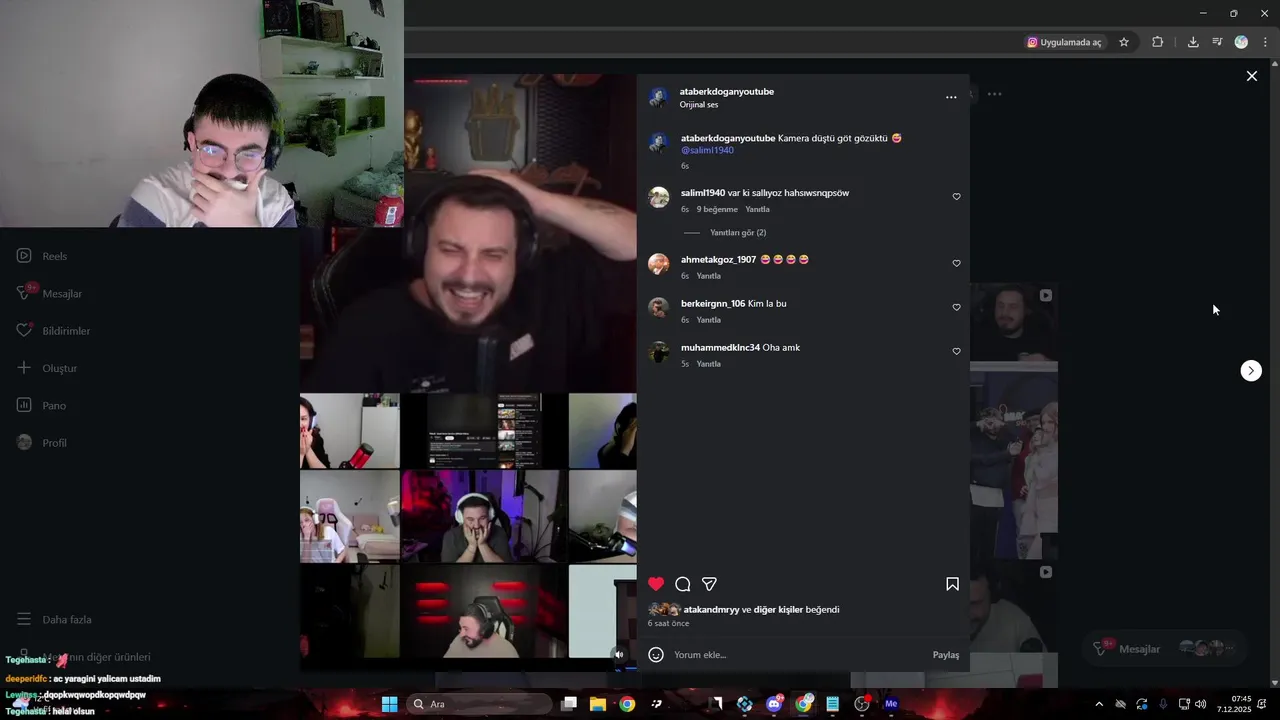
Task: Open Pano in the sidebar
Action: click(41, 406)
